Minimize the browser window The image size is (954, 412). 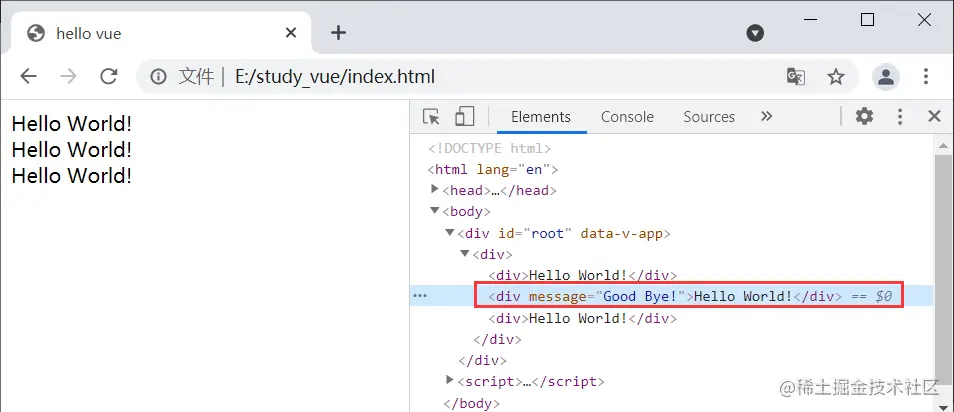(x=810, y=19)
